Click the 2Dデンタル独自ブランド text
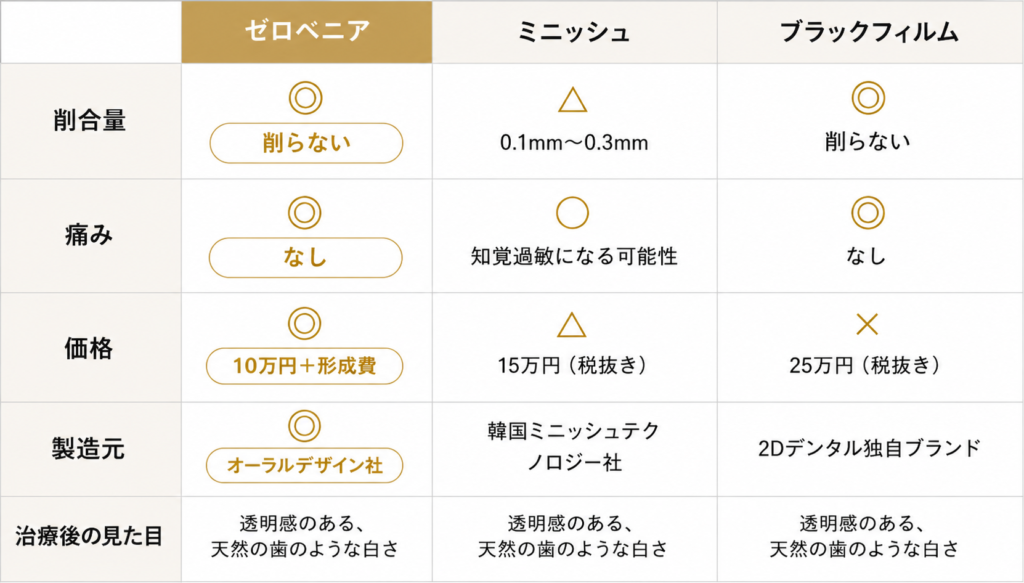The height and width of the screenshot is (583, 1024). [869, 449]
